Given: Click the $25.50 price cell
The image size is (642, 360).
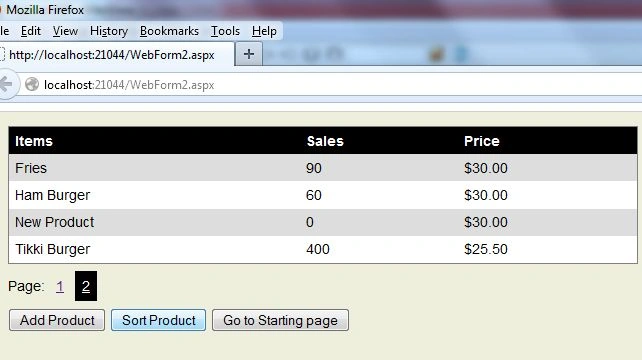Looking at the screenshot, I should tap(486, 249).
